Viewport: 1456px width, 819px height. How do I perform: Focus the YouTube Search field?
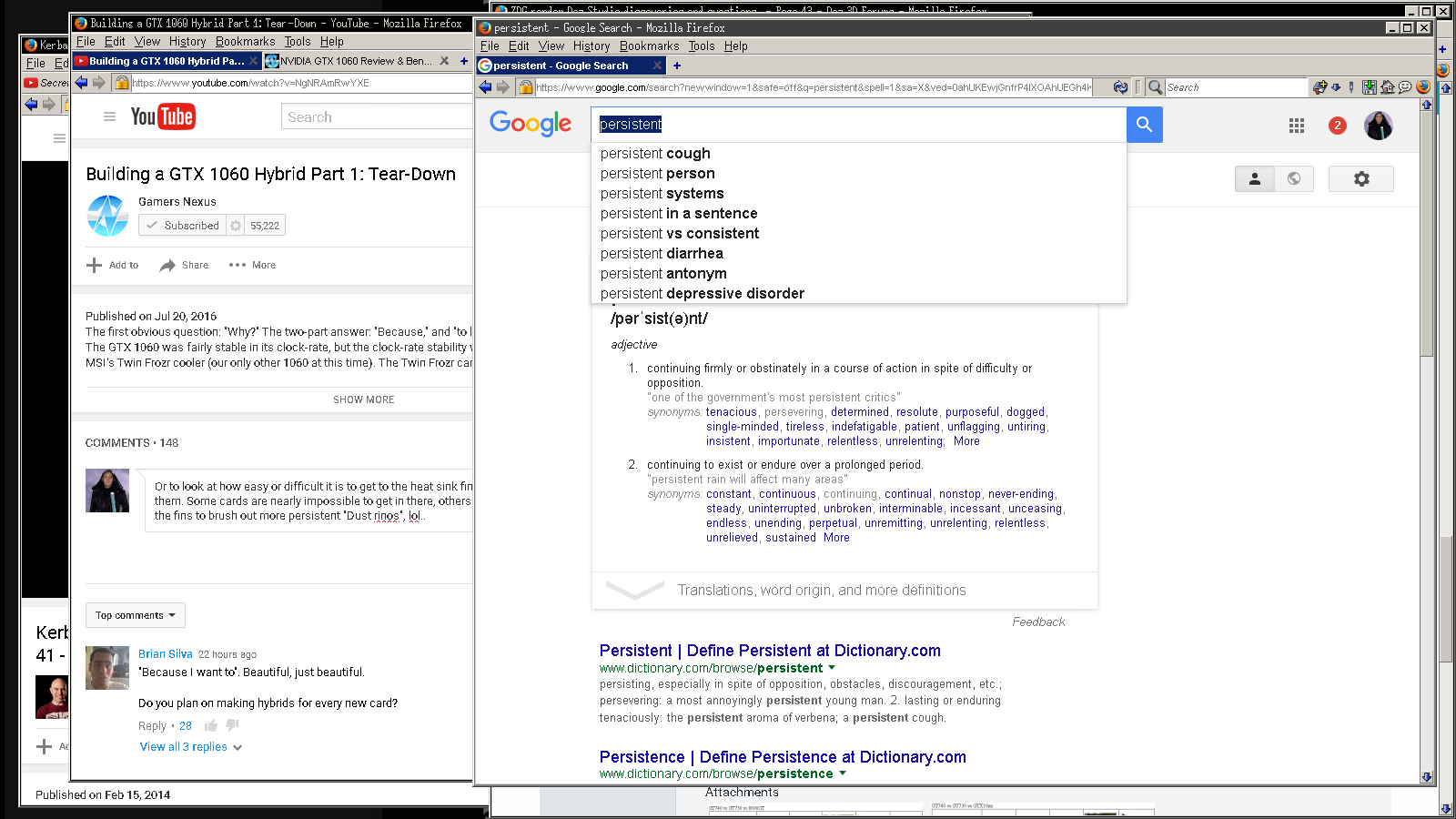377,116
